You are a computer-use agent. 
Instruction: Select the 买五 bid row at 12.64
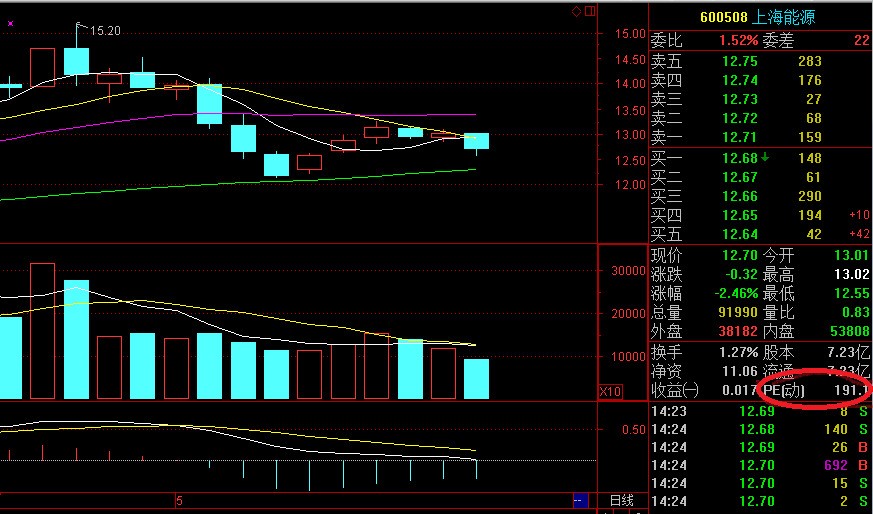(x=760, y=234)
